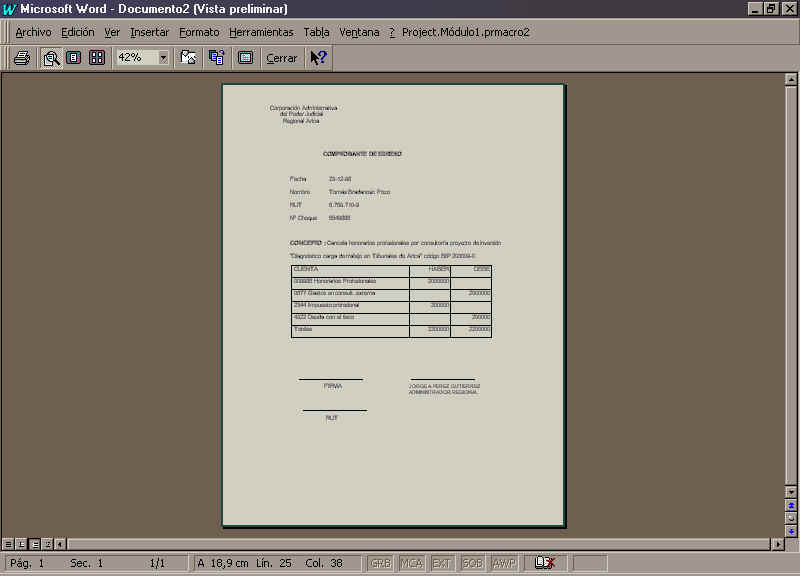This screenshot has width=800, height=576.
Task: Click the spelling status book icon
Action: point(545,563)
